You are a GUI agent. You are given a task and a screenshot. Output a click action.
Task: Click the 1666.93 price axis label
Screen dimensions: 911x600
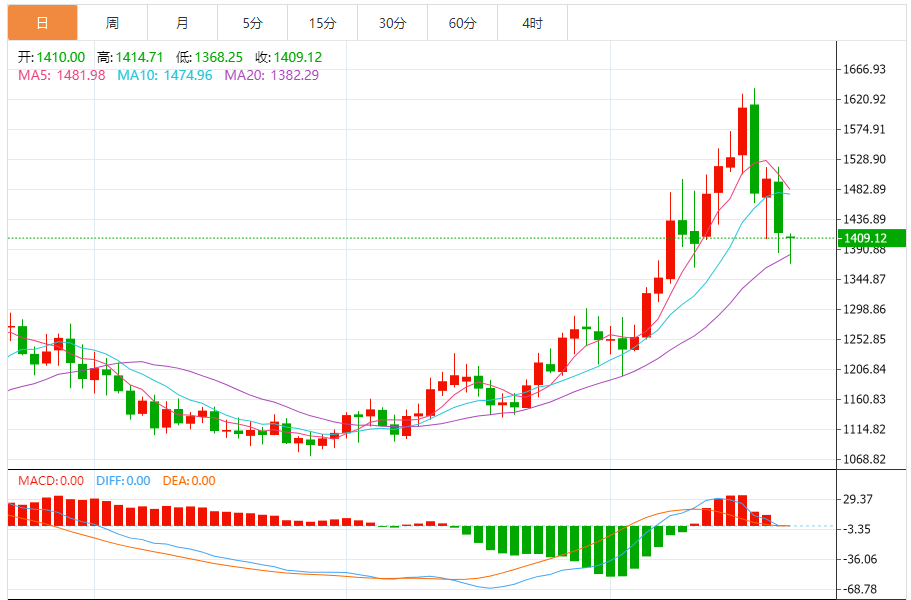click(x=865, y=69)
